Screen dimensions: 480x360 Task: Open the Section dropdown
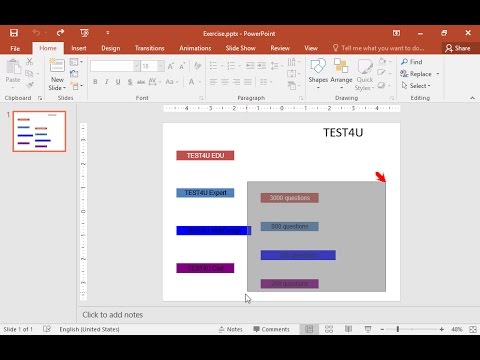coord(77,86)
